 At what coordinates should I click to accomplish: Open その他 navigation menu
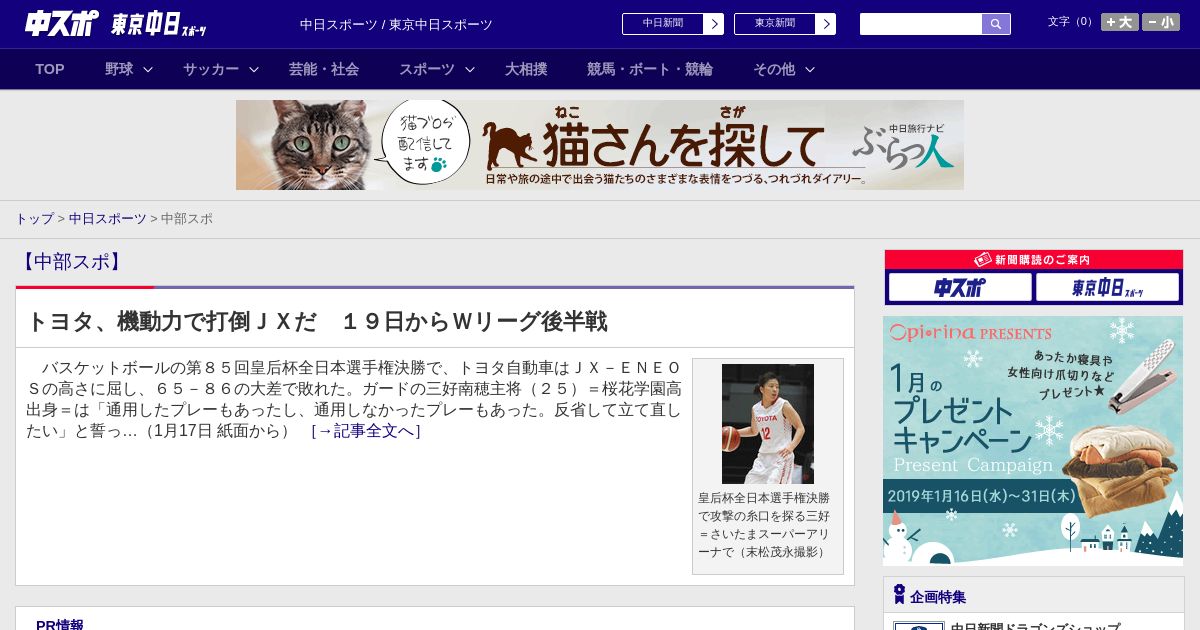pyautogui.click(x=774, y=69)
